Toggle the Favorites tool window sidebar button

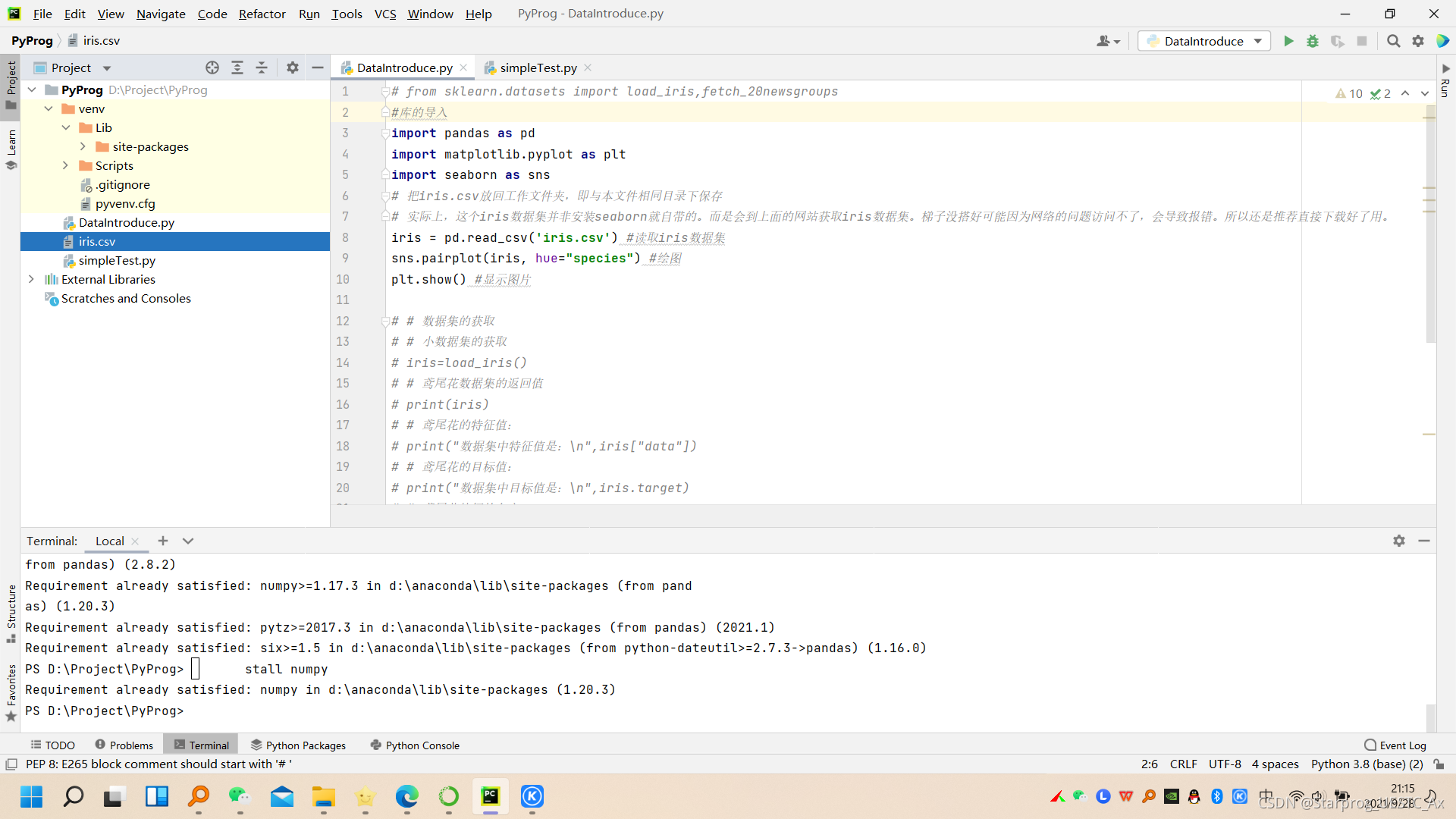[x=11, y=692]
